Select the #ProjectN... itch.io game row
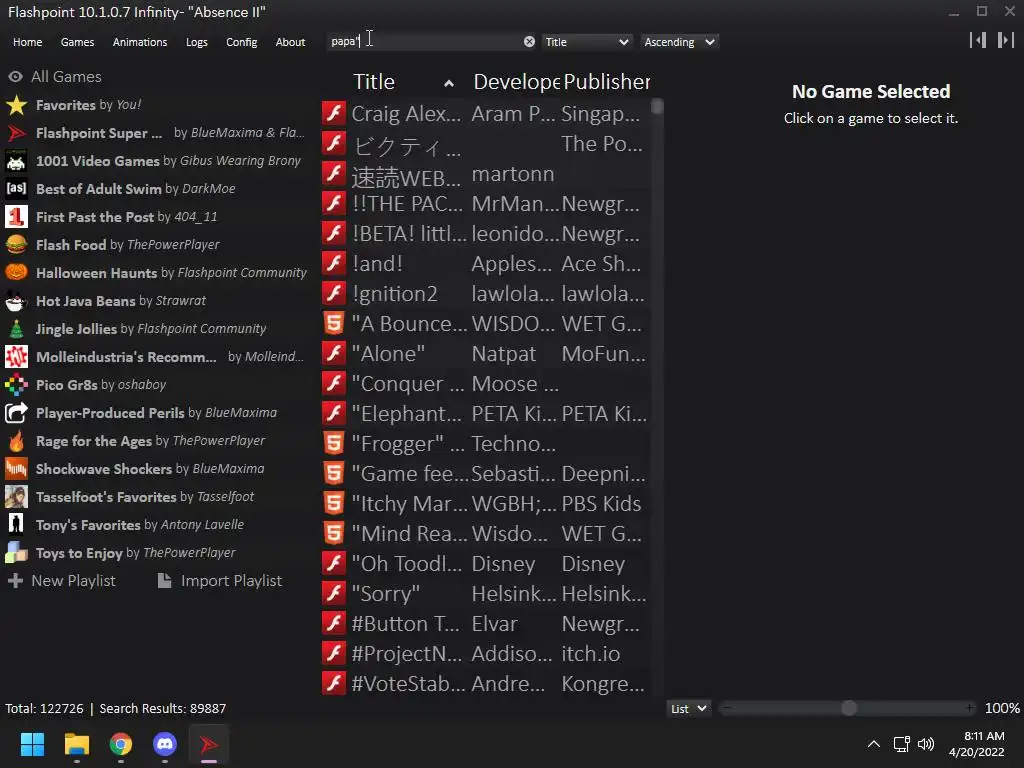 [486, 654]
